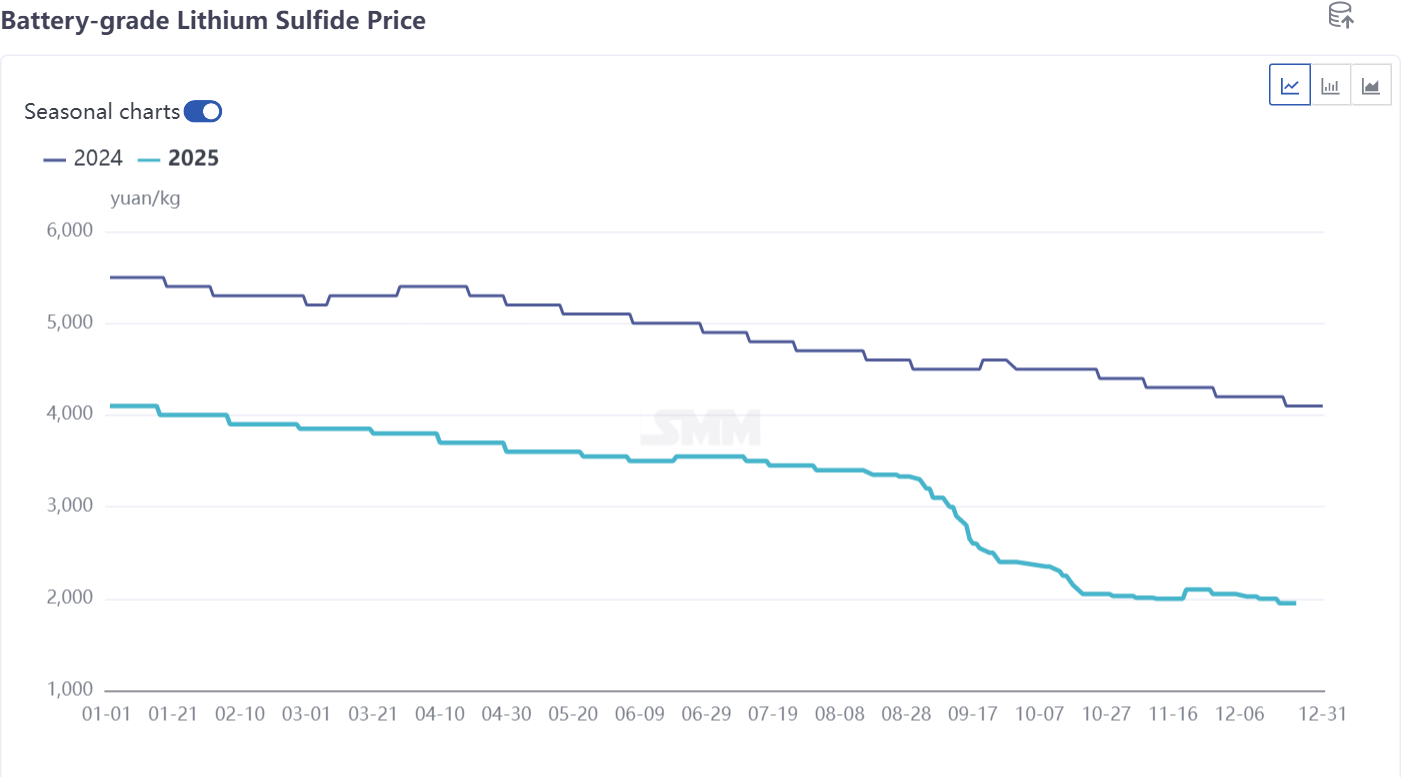Viewport: 1401px width, 777px height.
Task: Select the 04-10 date on the x-axis
Action: coord(440,714)
